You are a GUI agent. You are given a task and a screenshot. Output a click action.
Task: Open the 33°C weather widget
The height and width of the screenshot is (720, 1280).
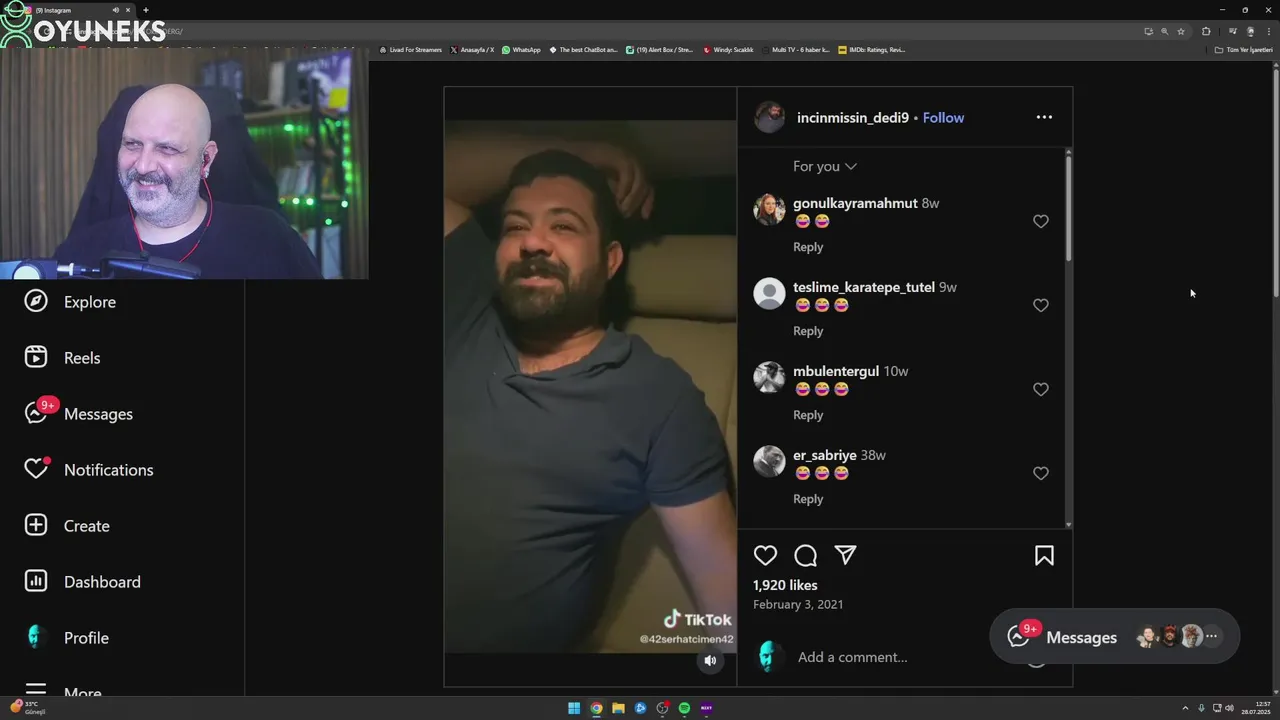coord(25,707)
